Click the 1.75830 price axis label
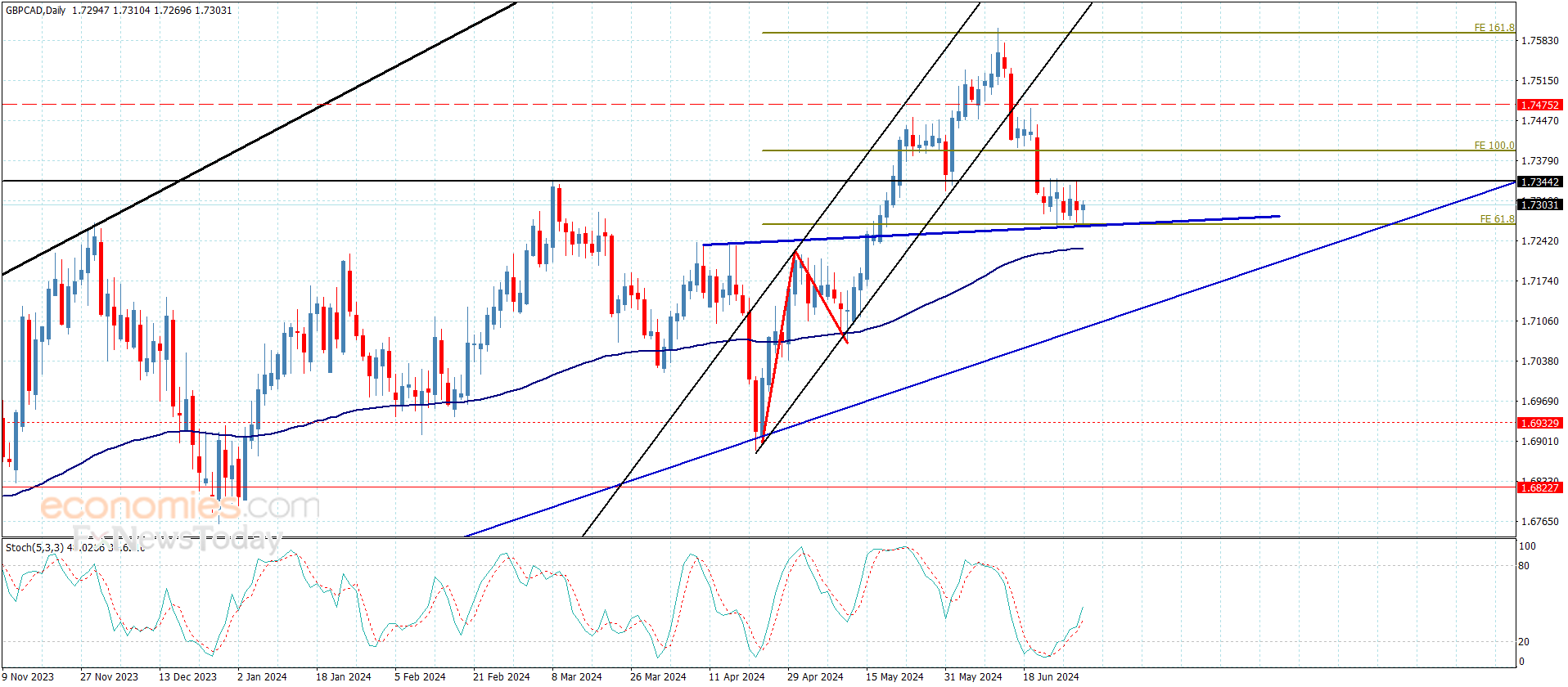This screenshot has width=1568, height=687. pyautogui.click(x=1539, y=41)
